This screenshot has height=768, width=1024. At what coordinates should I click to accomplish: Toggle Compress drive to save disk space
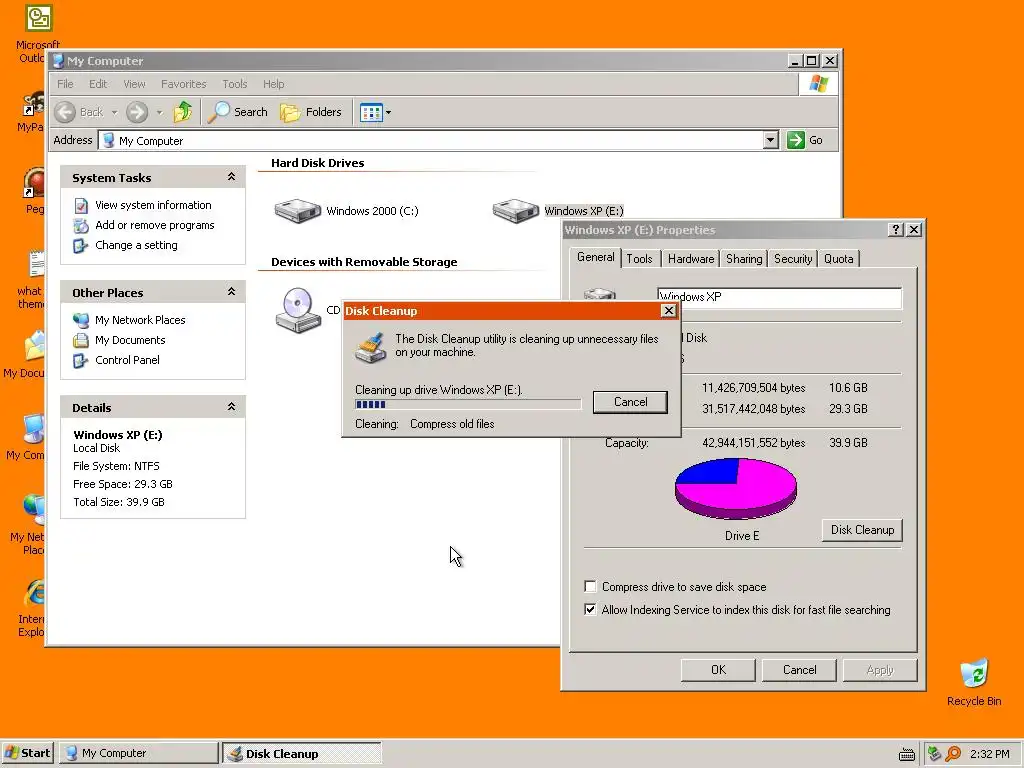(590, 586)
